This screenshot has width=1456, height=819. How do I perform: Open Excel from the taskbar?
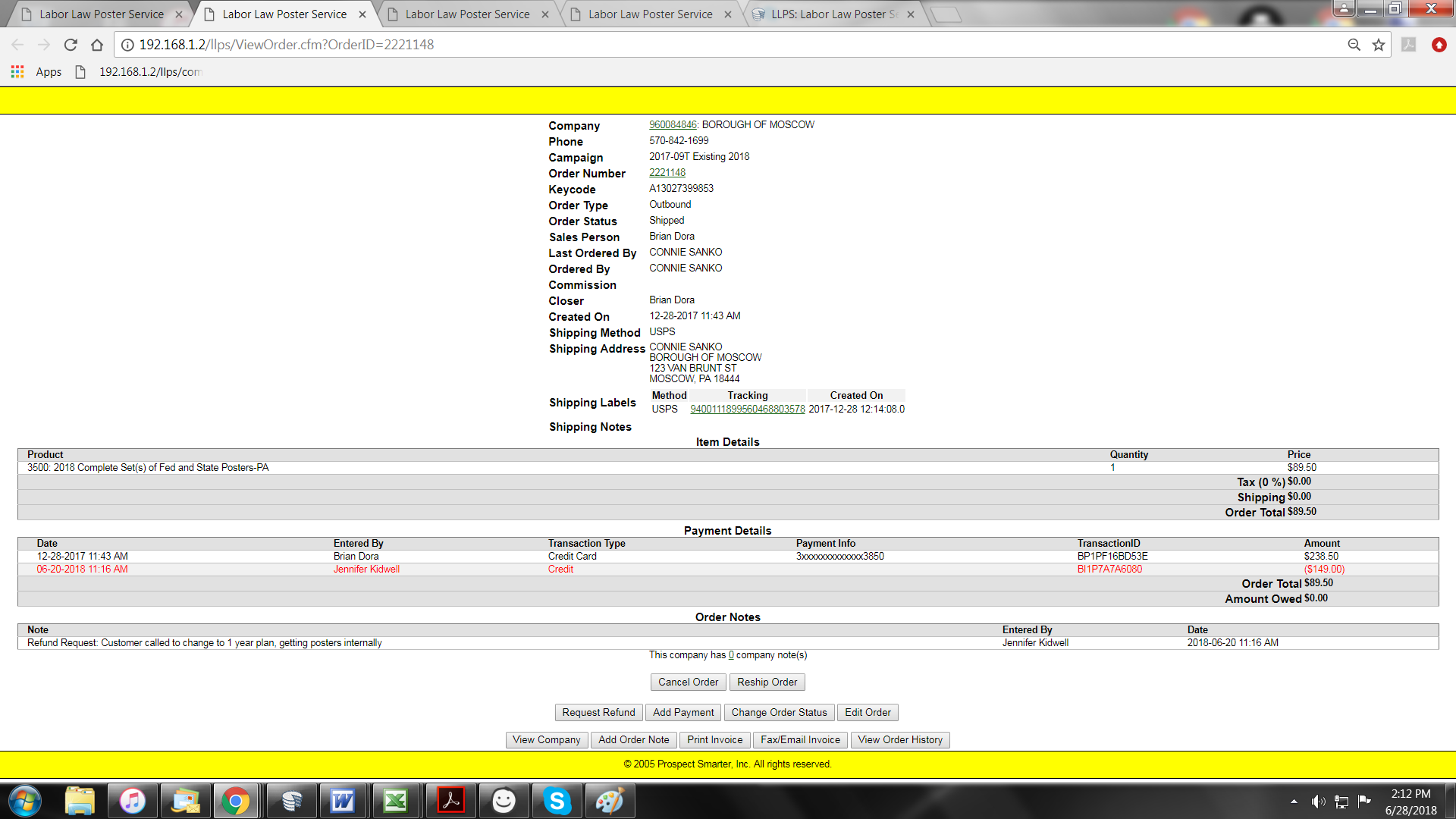395,801
